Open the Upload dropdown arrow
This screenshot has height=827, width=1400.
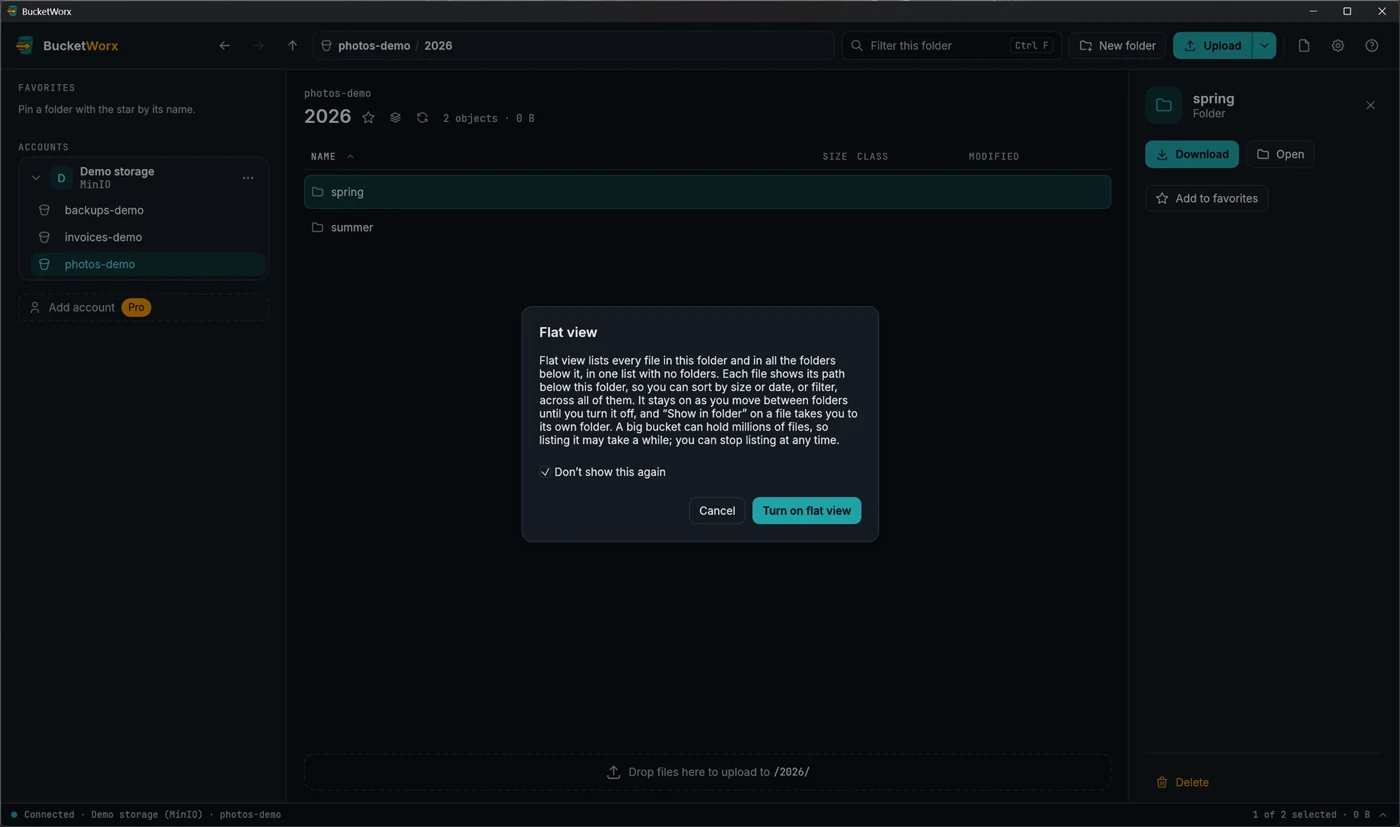tap(1264, 46)
